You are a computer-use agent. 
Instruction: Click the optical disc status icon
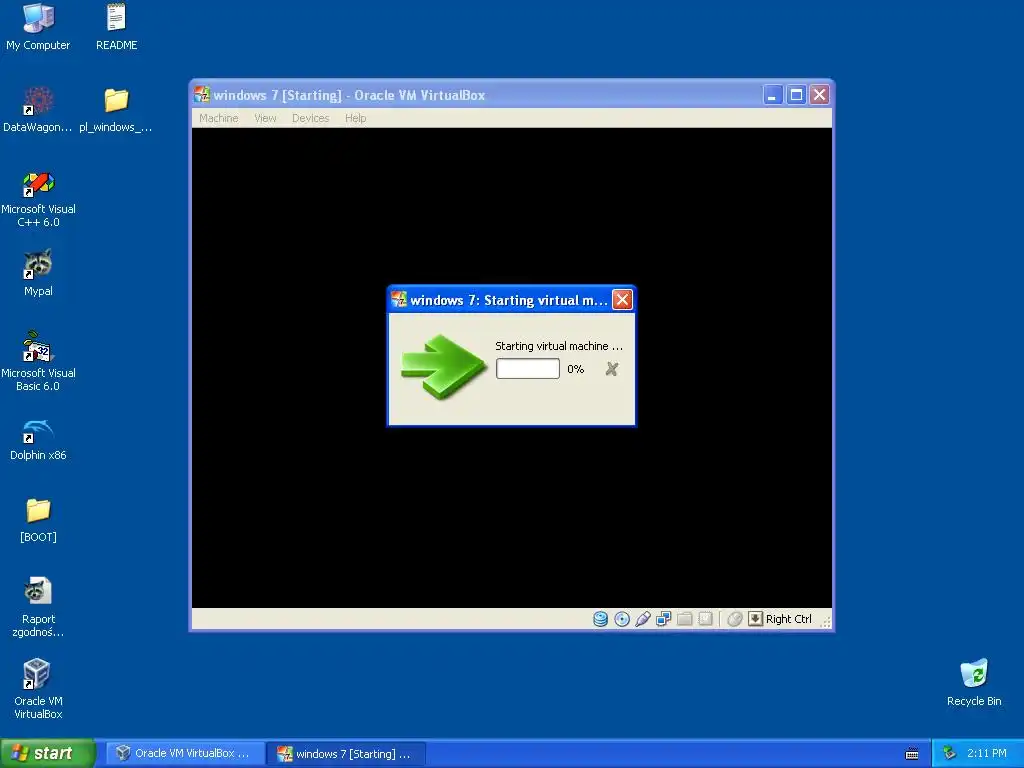pos(622,618)
